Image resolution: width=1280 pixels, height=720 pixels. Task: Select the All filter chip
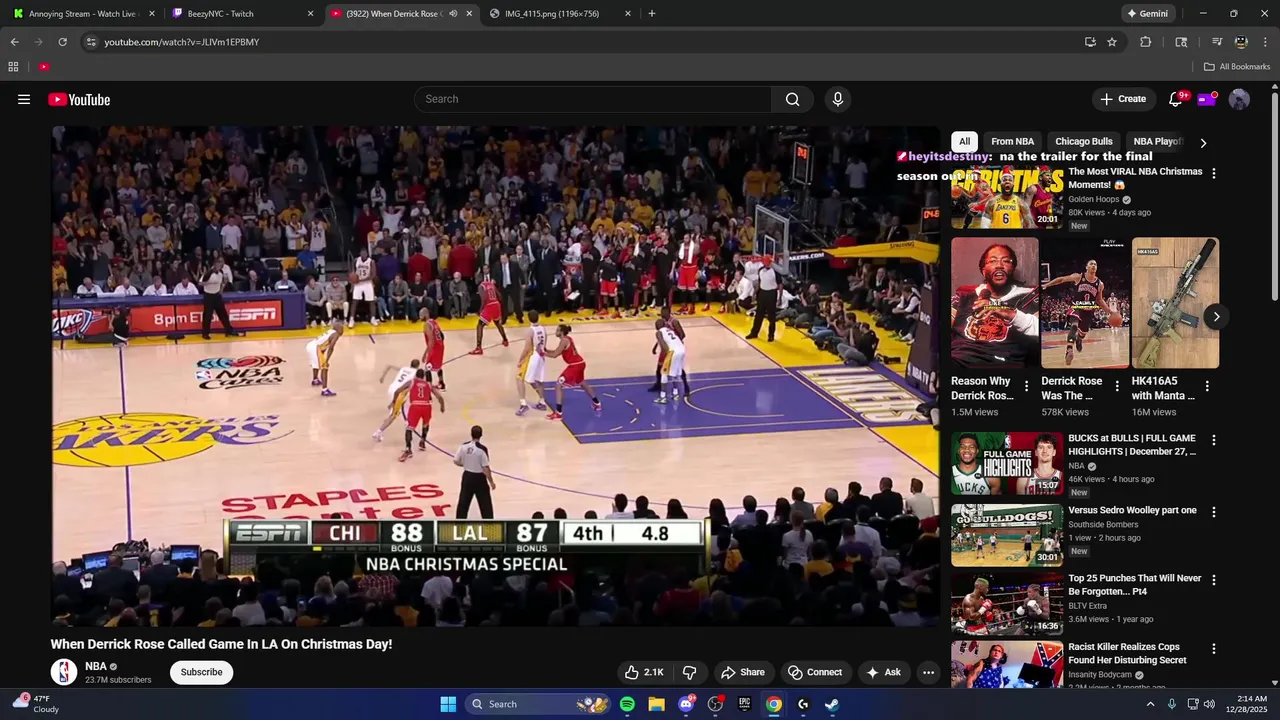[964, 142]
